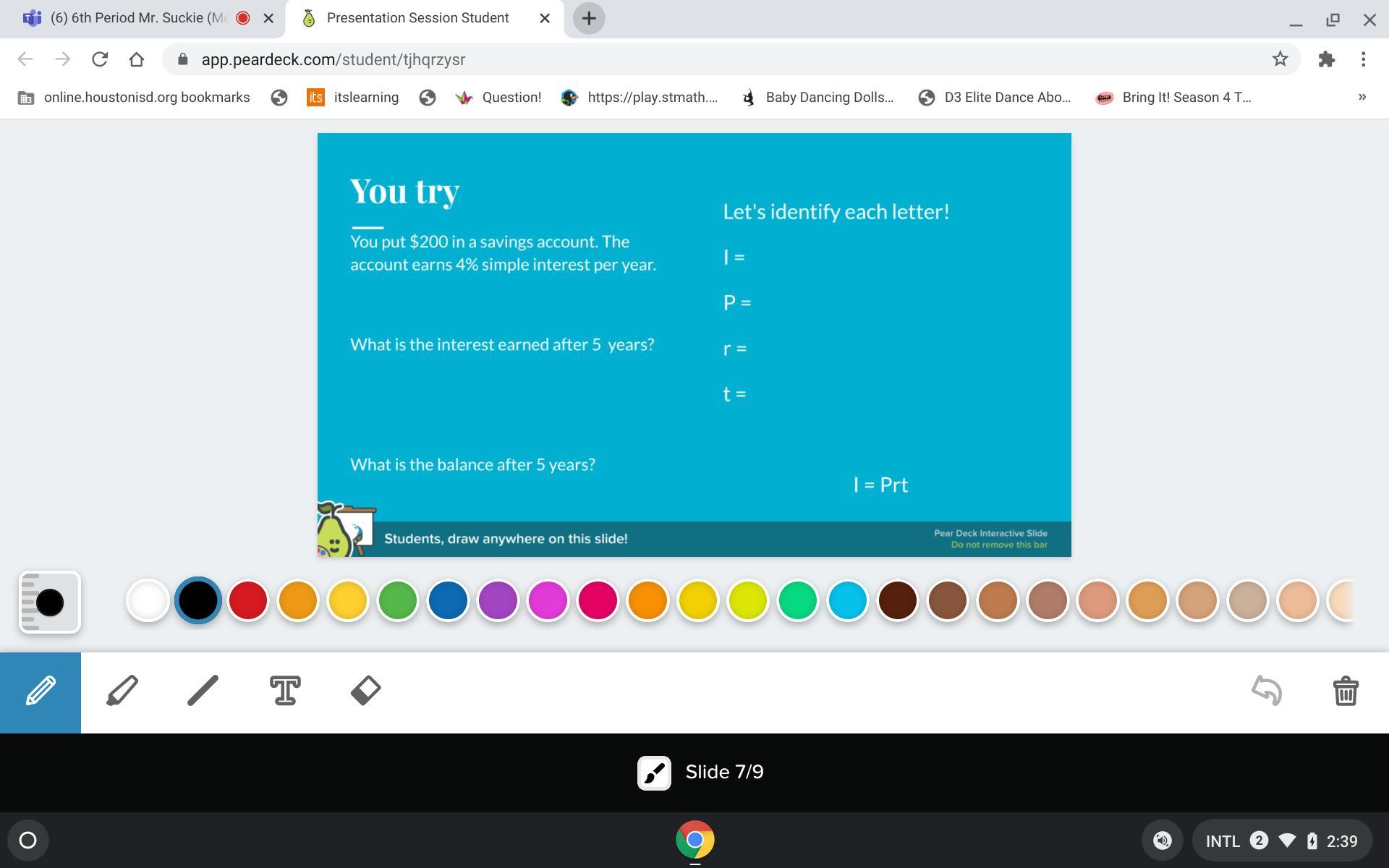Select the text tool
Screen dimensions: 1389x868
[x=285, y=691]
